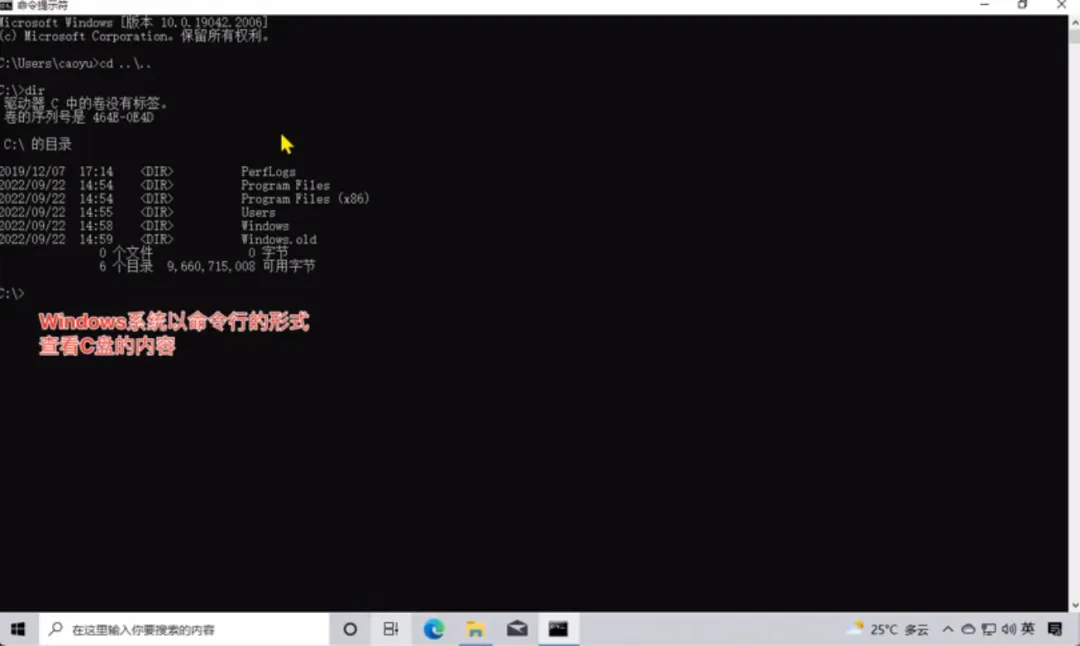Click the PerfLogs directory entry
The height and width of the screenshot is (646, 1080).
point(268,171)
